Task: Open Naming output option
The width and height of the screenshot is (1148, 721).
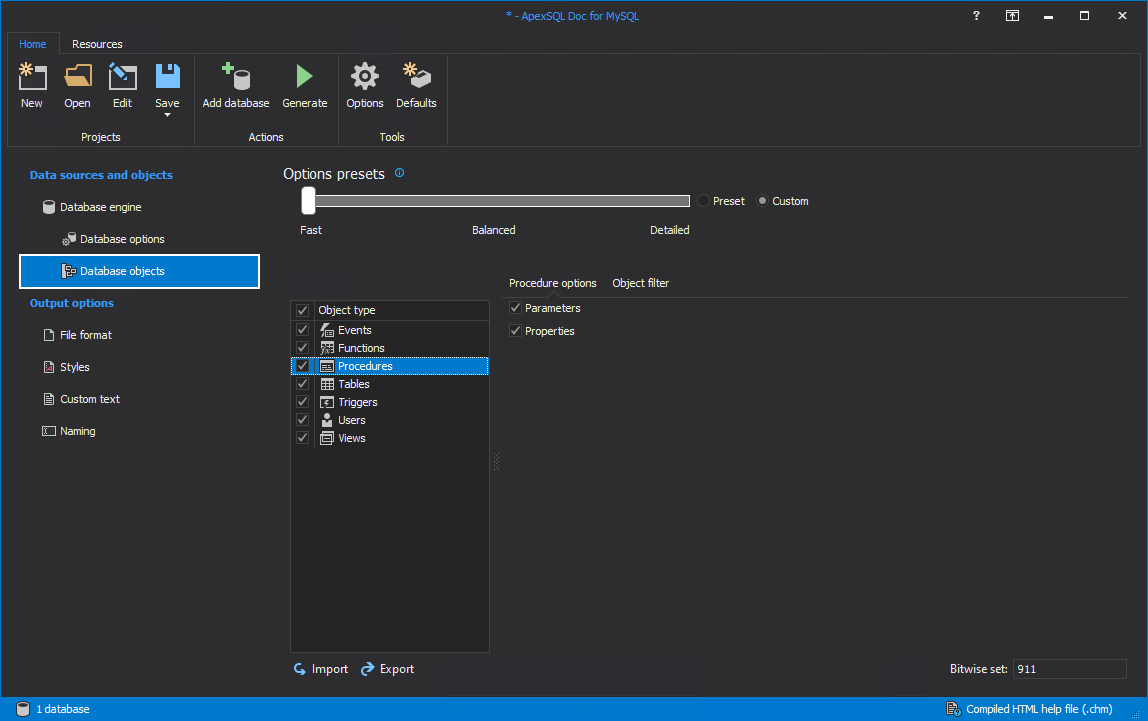Action: tap(70, 431)
